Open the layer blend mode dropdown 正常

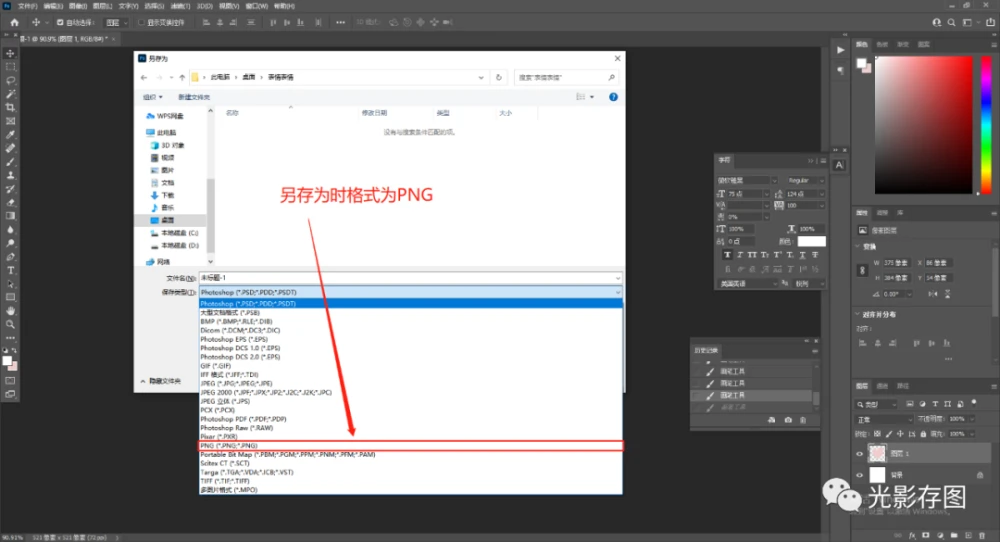[x=882, y=418]
